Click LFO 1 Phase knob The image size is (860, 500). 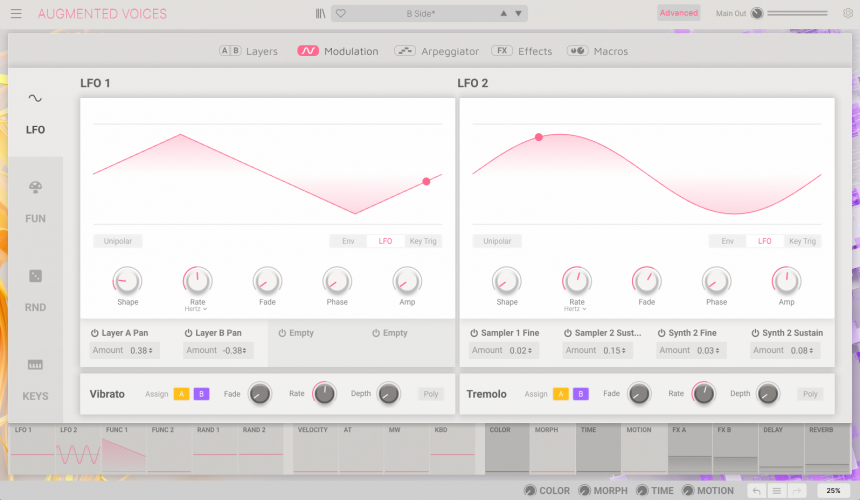[337, 281]
